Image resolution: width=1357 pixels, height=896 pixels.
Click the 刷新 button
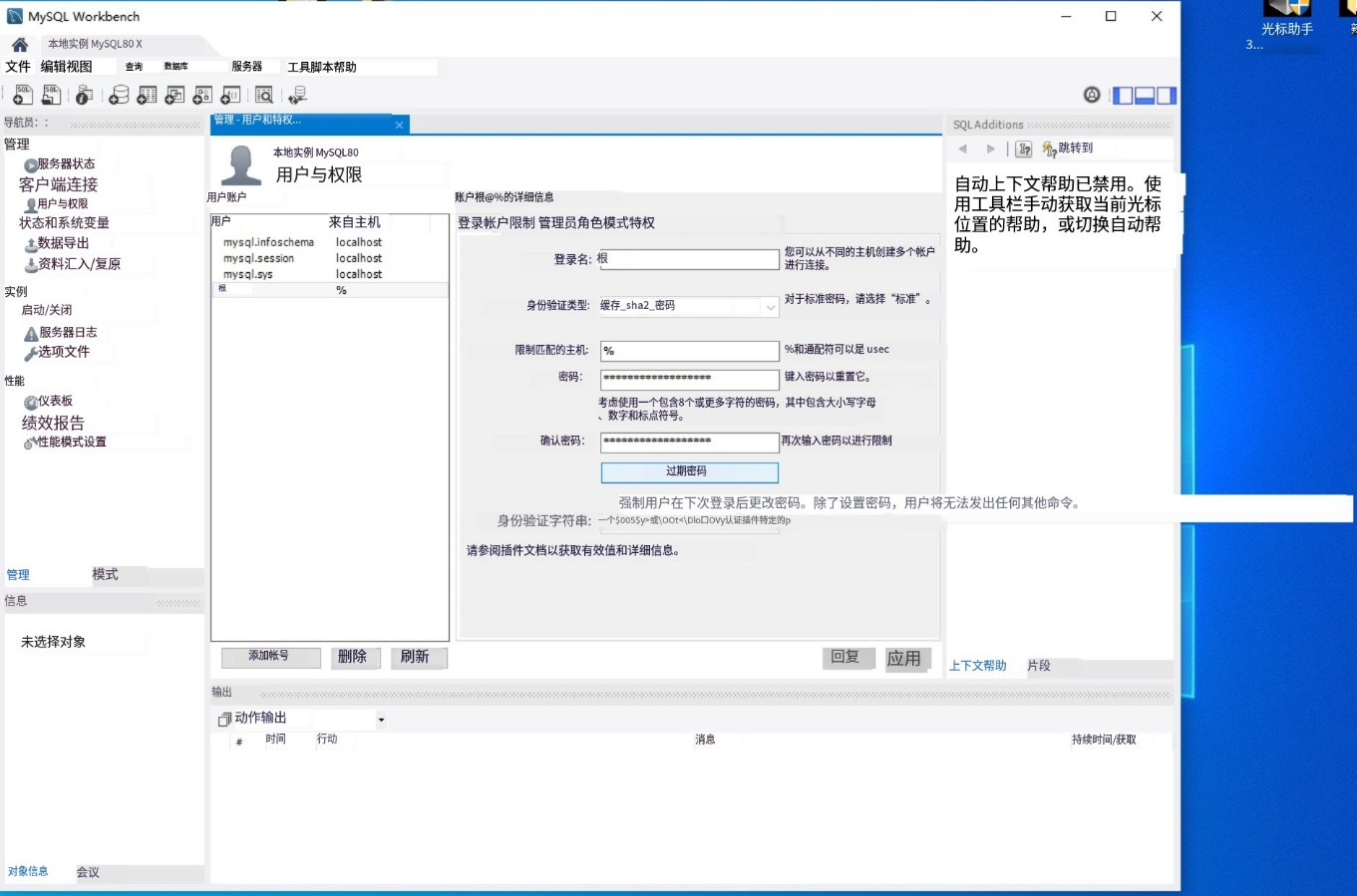419,657
